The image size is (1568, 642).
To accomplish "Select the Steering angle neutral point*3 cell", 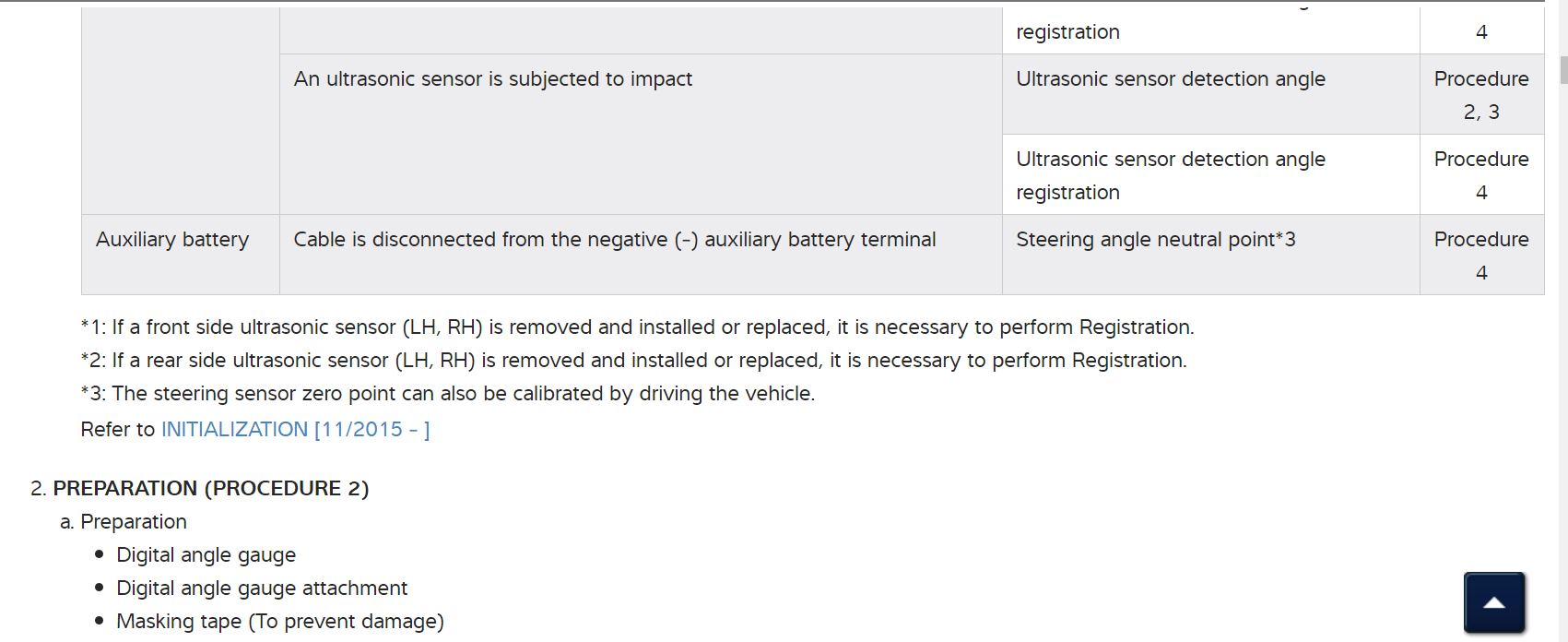I will click(1155, 240).
